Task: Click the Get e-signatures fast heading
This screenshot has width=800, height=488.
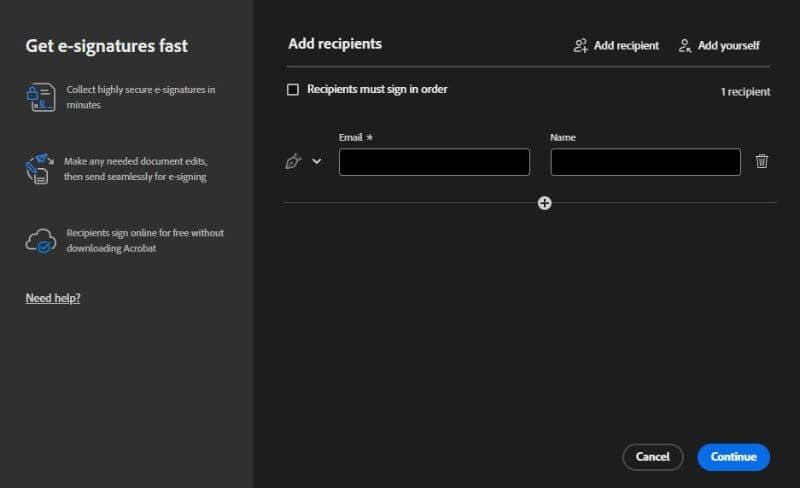Action: coord(107,46)
